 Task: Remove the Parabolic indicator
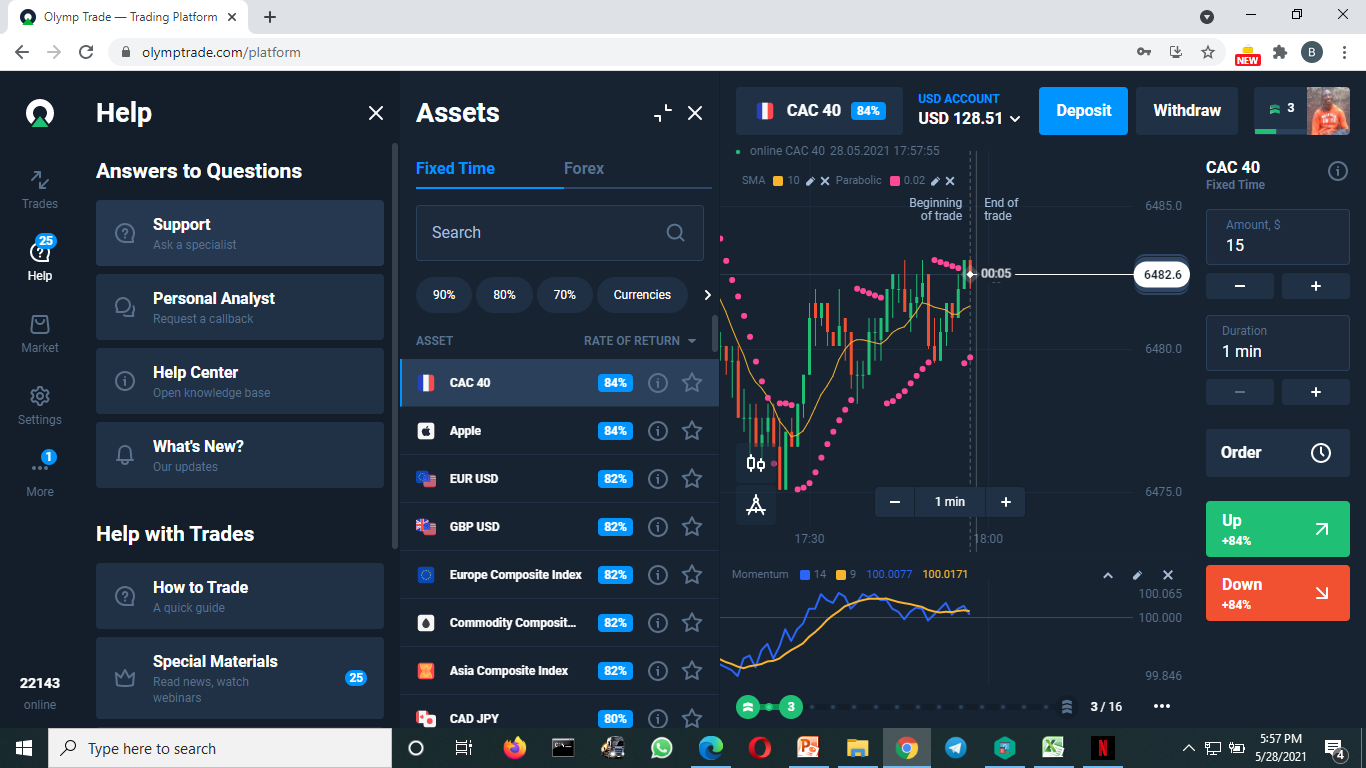click(x=950, y=181)
